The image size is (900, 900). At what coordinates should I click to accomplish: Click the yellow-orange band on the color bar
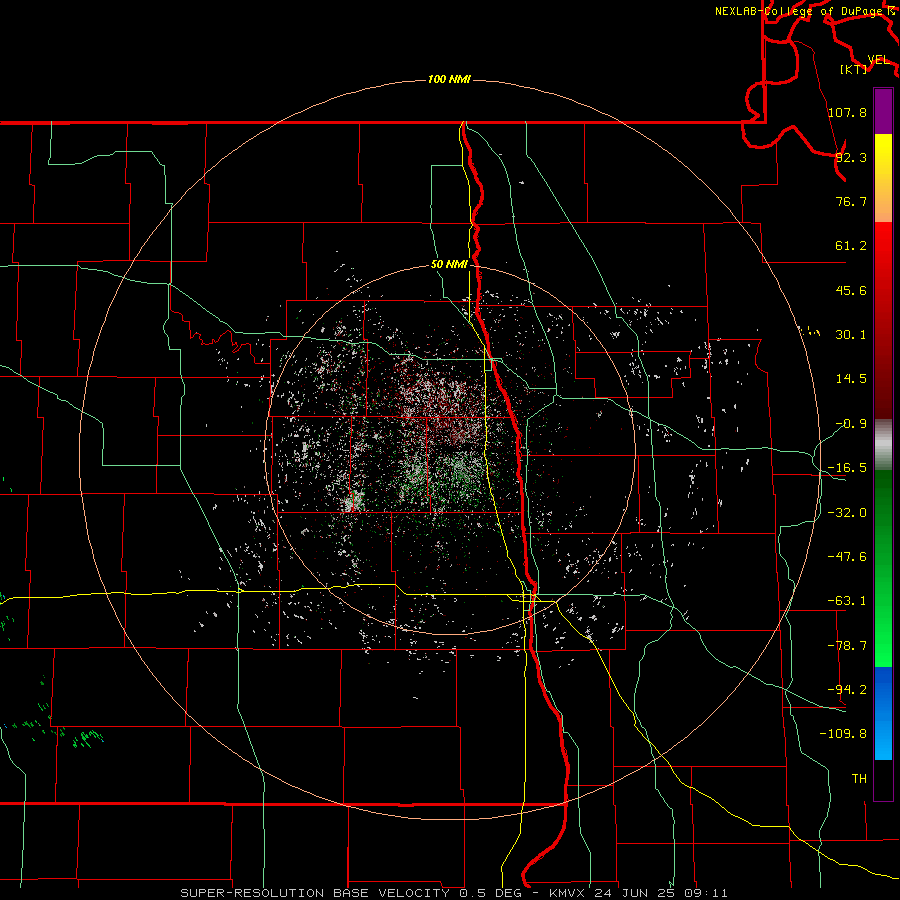click(883, 178)
